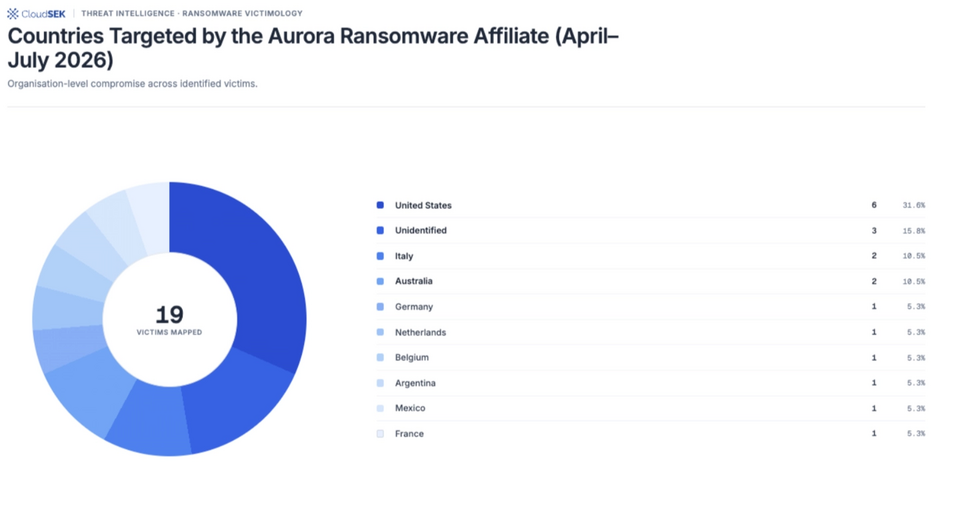Click the 'Argentina' legend label
This screenshot has height=513, width=960.
coord(415,383)
